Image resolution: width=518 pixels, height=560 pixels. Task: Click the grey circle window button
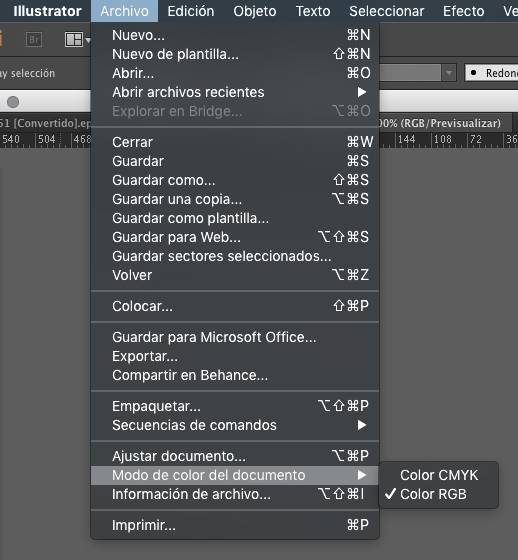(13, 102)
